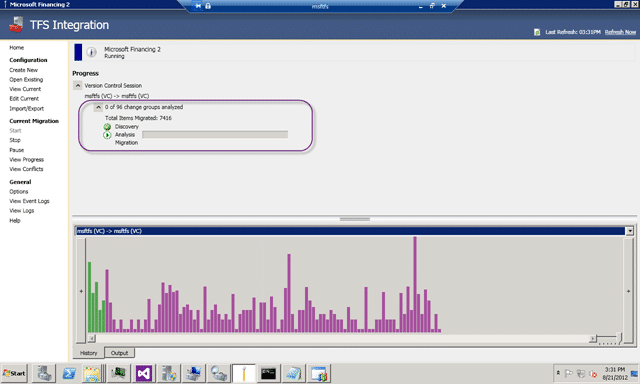The width and height of the screenshot is (640, 384).
Task: Pause the current migration
Action: [17, 150]
